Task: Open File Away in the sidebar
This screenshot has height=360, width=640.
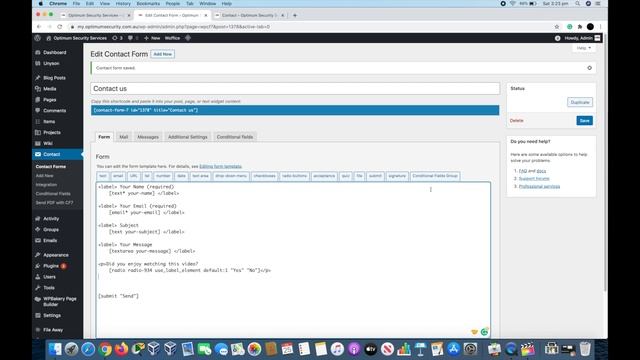Action: [x=53, y=330]
